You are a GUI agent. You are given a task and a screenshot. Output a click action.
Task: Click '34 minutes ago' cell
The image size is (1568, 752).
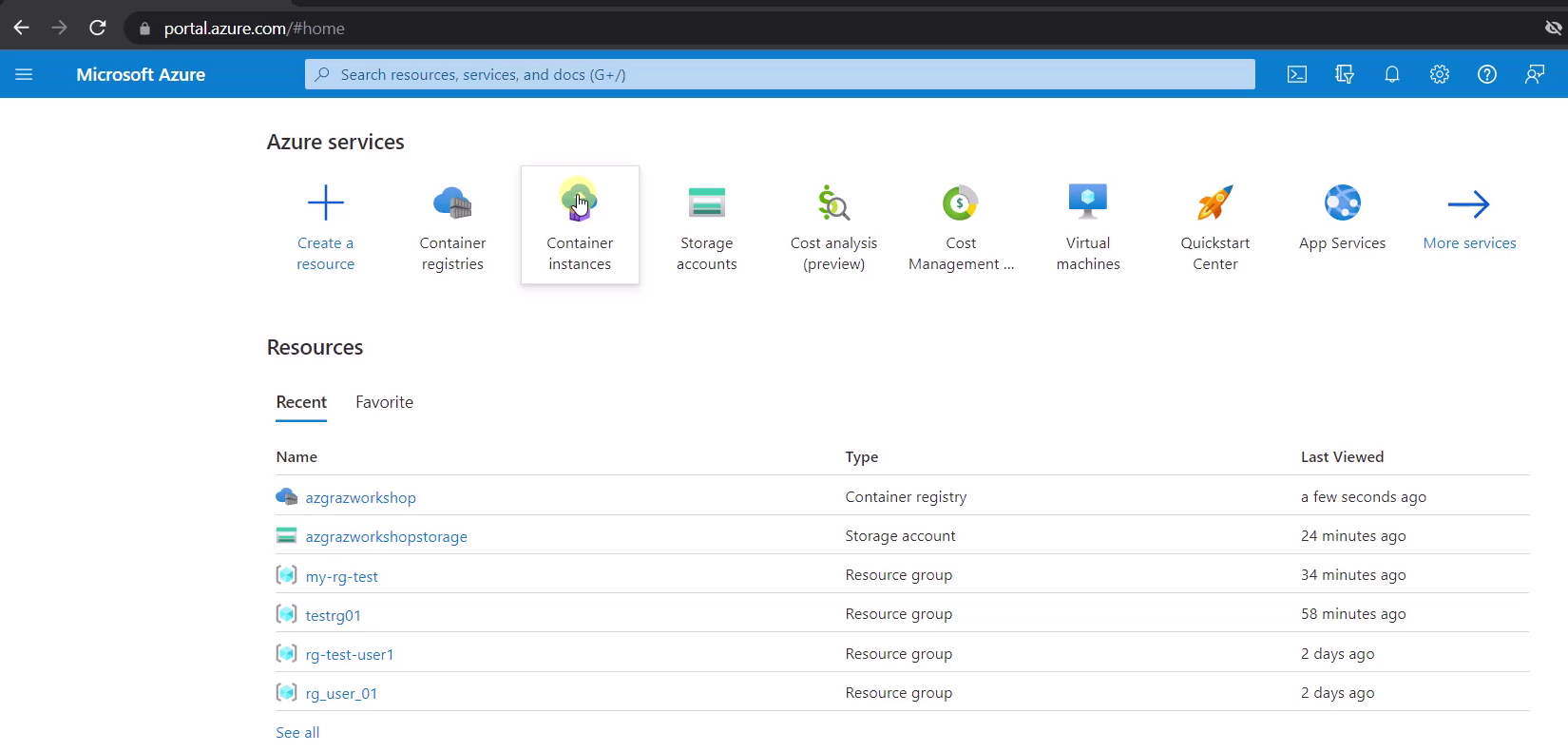coord(1353,574)
